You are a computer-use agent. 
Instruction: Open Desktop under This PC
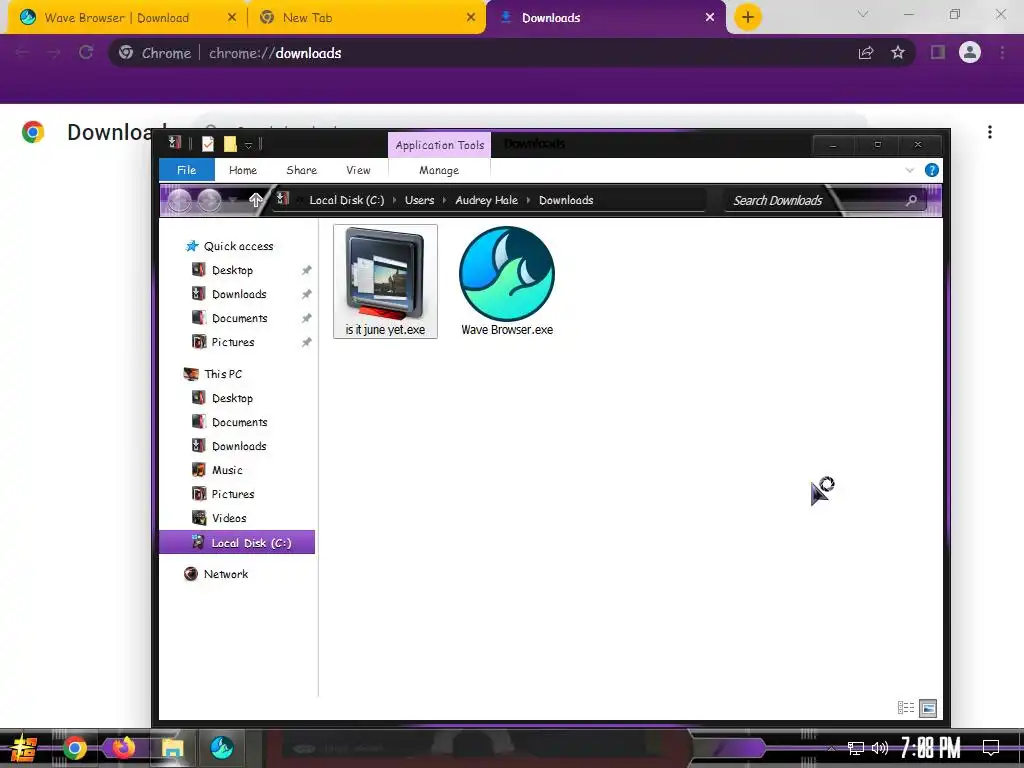tap(232, 398)
